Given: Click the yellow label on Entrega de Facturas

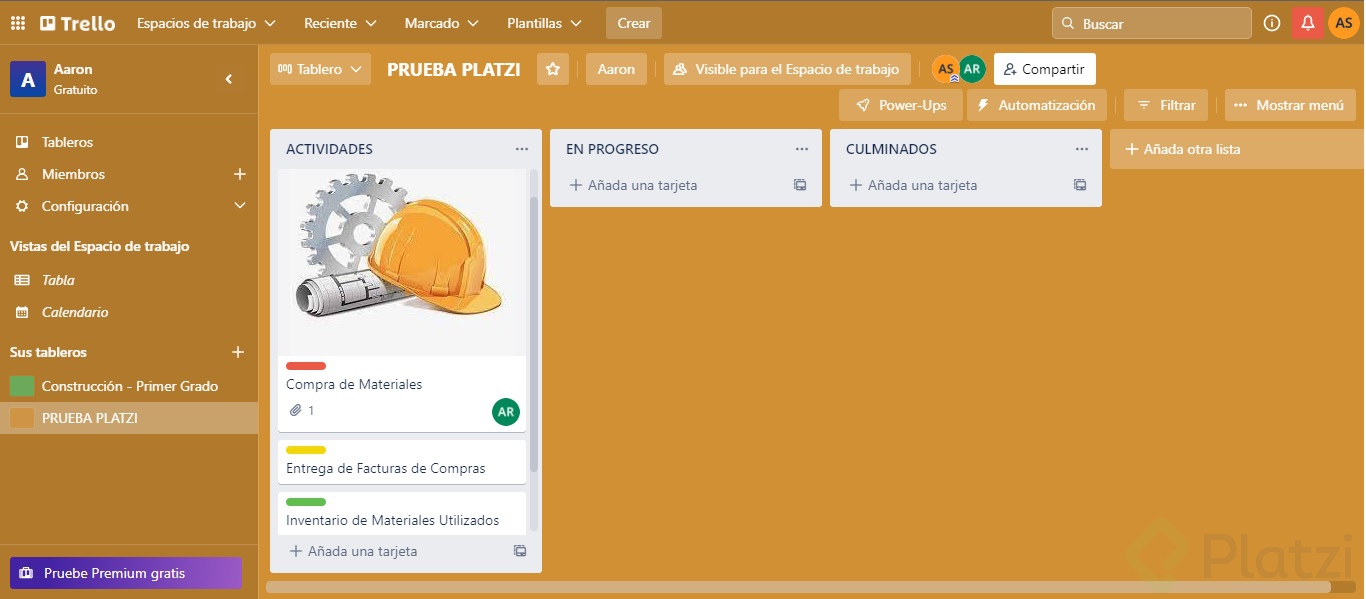Looking at the screenshot, I should click(x=306, y=450).
